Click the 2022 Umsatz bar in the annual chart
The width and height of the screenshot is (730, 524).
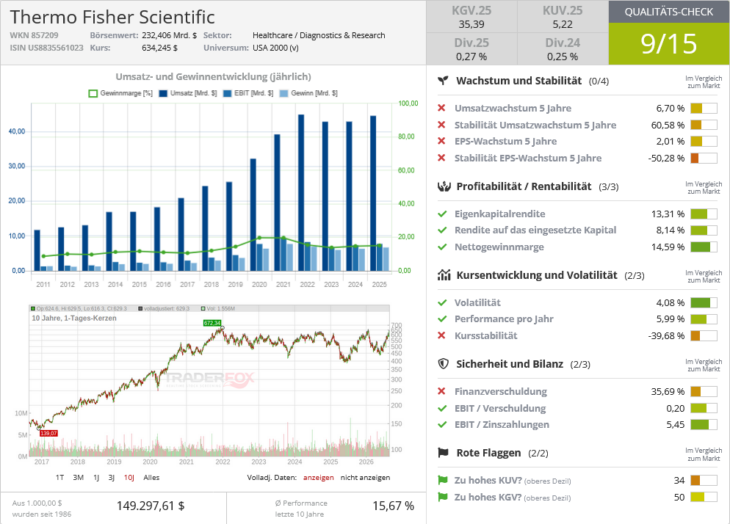click(x=301, y=193)
